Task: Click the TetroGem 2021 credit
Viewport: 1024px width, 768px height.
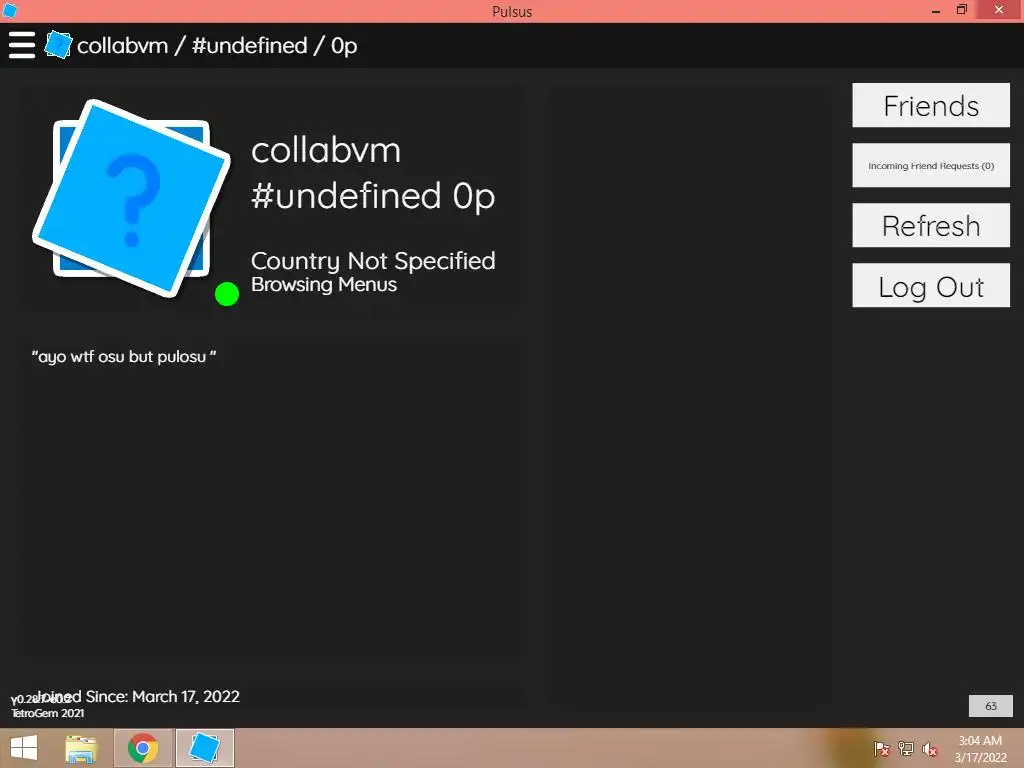Action: click(x=48, y=713)
